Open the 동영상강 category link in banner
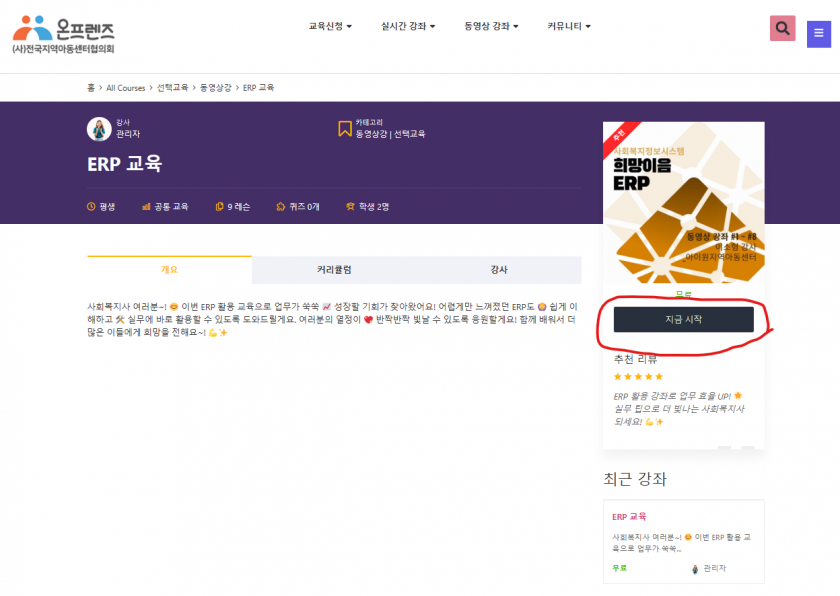The height and width of the screenshot is (596, 840). (x=371, y=134)
